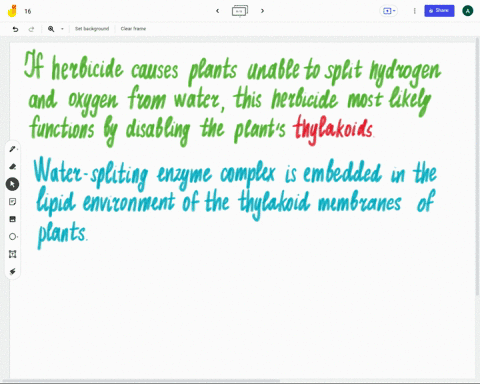
Task: Click the green handwritten word "herbicide" in the first line
Action: (x=88, y=68)
